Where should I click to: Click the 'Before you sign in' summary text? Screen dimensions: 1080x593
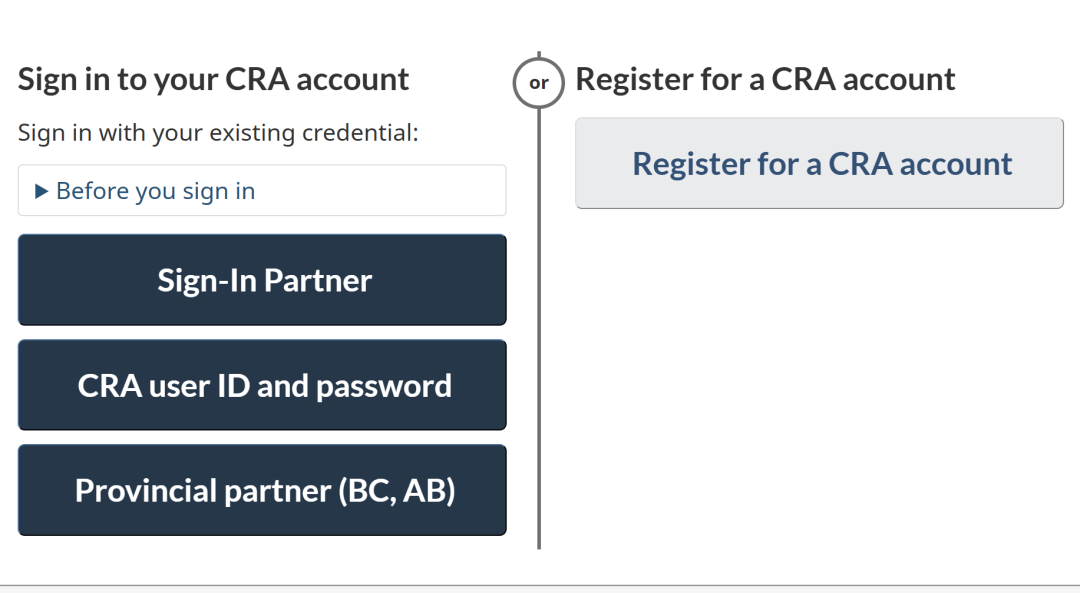pos(155,191)
